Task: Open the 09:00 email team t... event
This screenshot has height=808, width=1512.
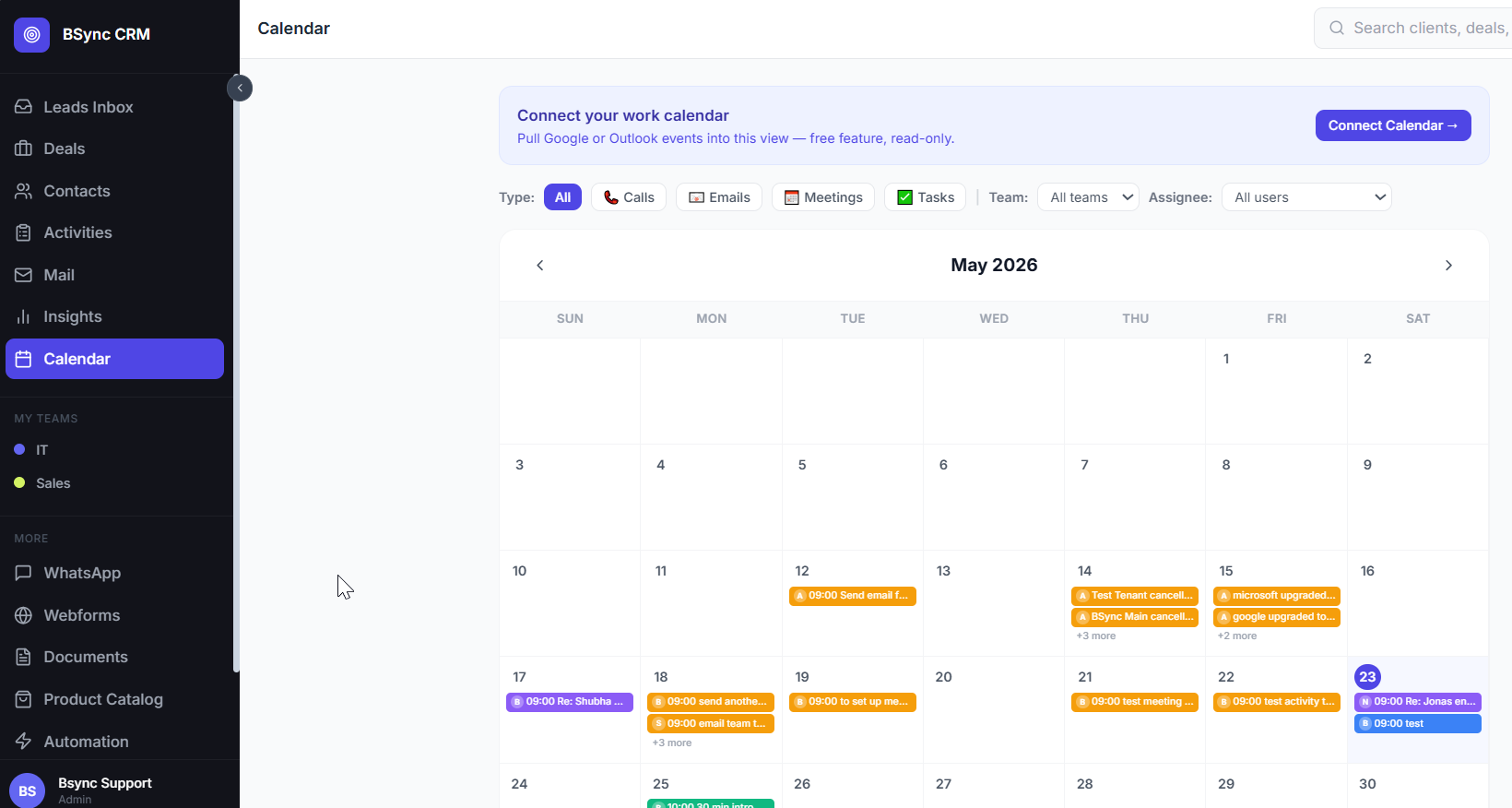Action: [x=711, y=724]
